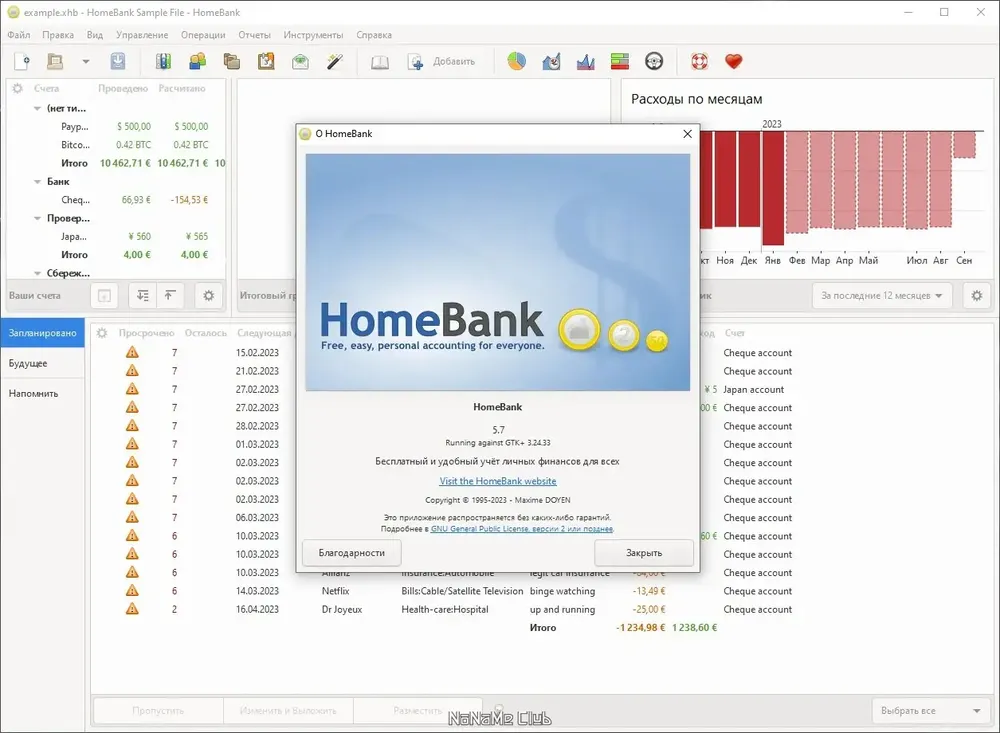Open the assign rules magic wand icon
Screen dimensions: 1000x733
pos(335,61)
